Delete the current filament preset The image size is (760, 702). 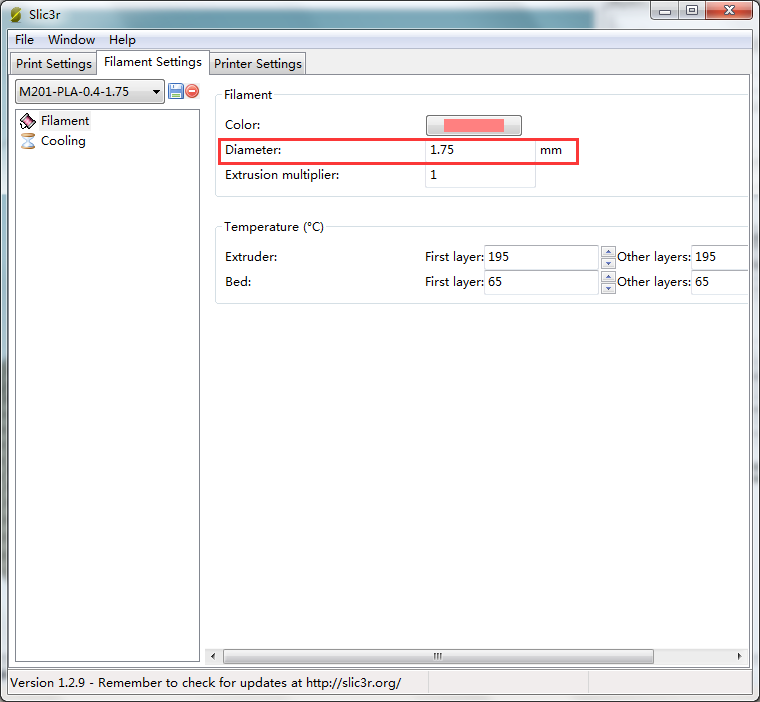coord(192,91)
